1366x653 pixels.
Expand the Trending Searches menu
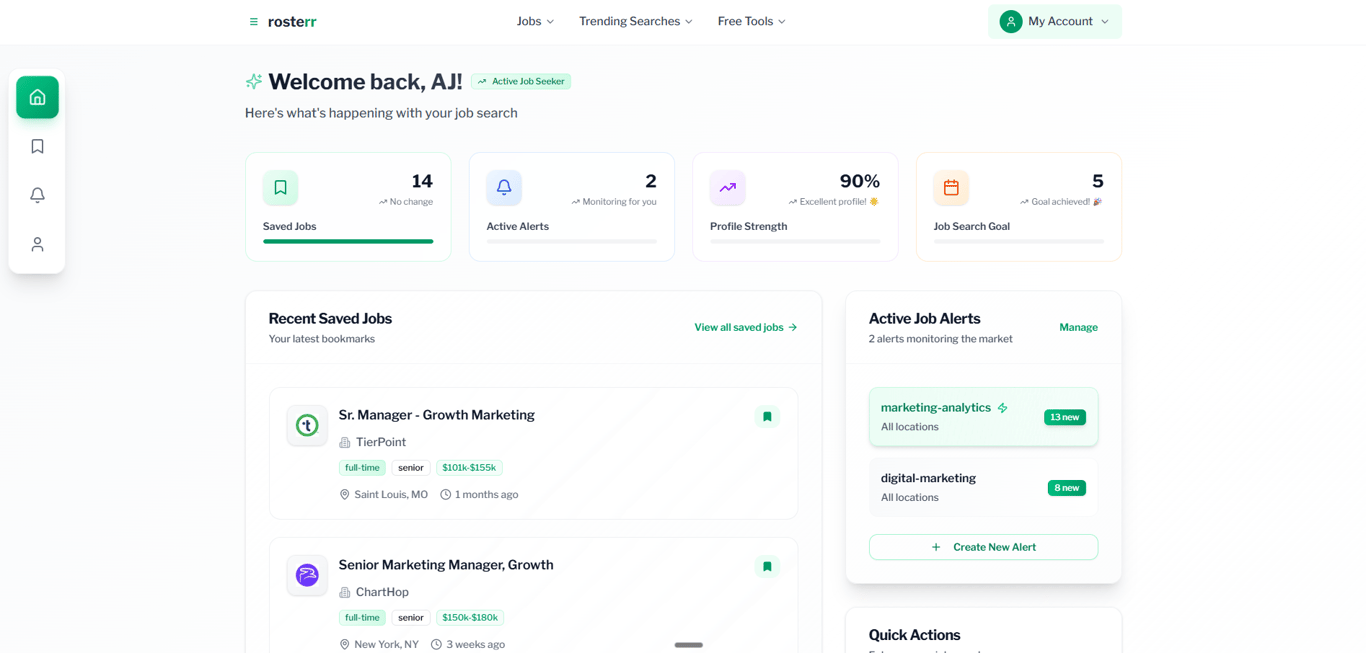635,21
